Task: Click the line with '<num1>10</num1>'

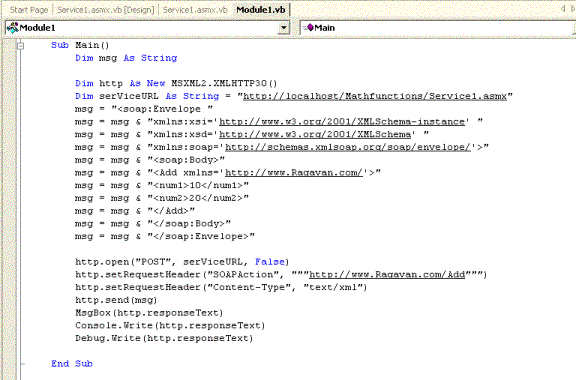Action: pos(162,186)
